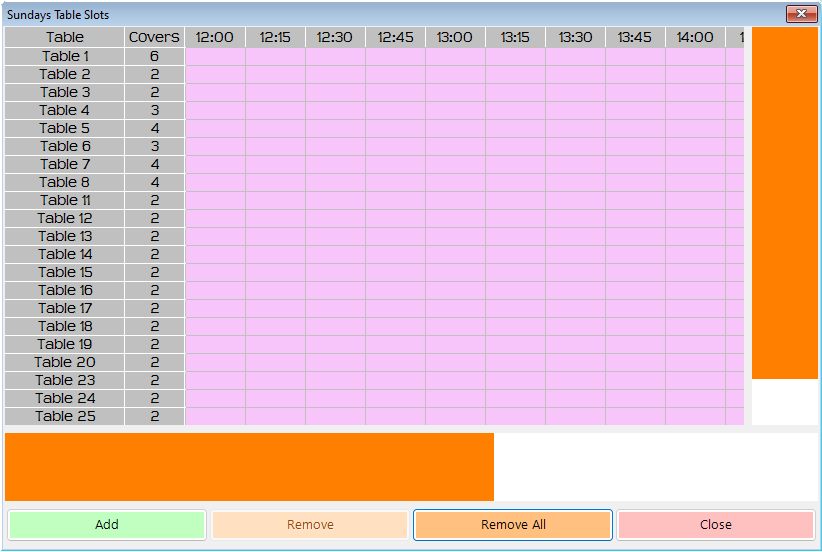This screenshot has width=822, height=552.
Task: Click the tall orange panel on right
Action: coord(784,203)
